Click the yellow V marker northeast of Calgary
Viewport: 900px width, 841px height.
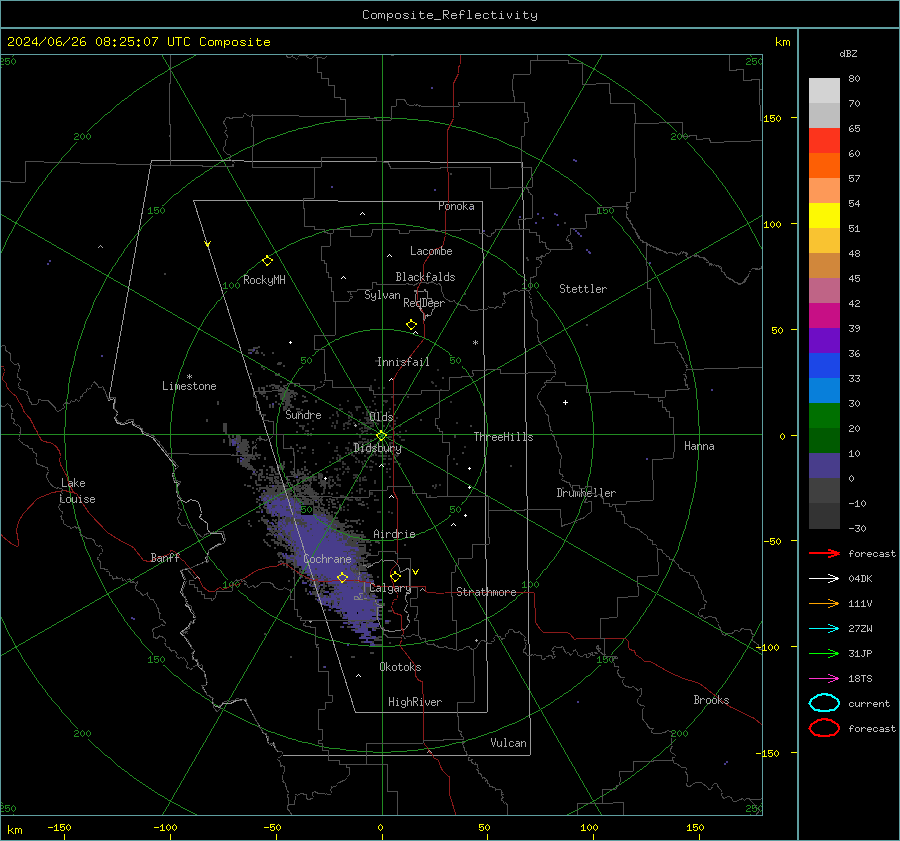(x=416, y=572)
